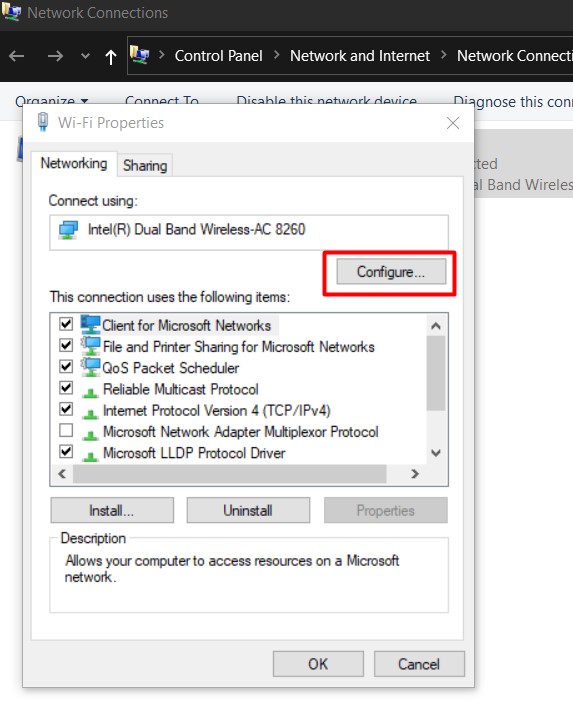The height and width of the screenshot is (704, 573).
Task: Select File and Printer Sharing item icon
Action: [90, 346]
